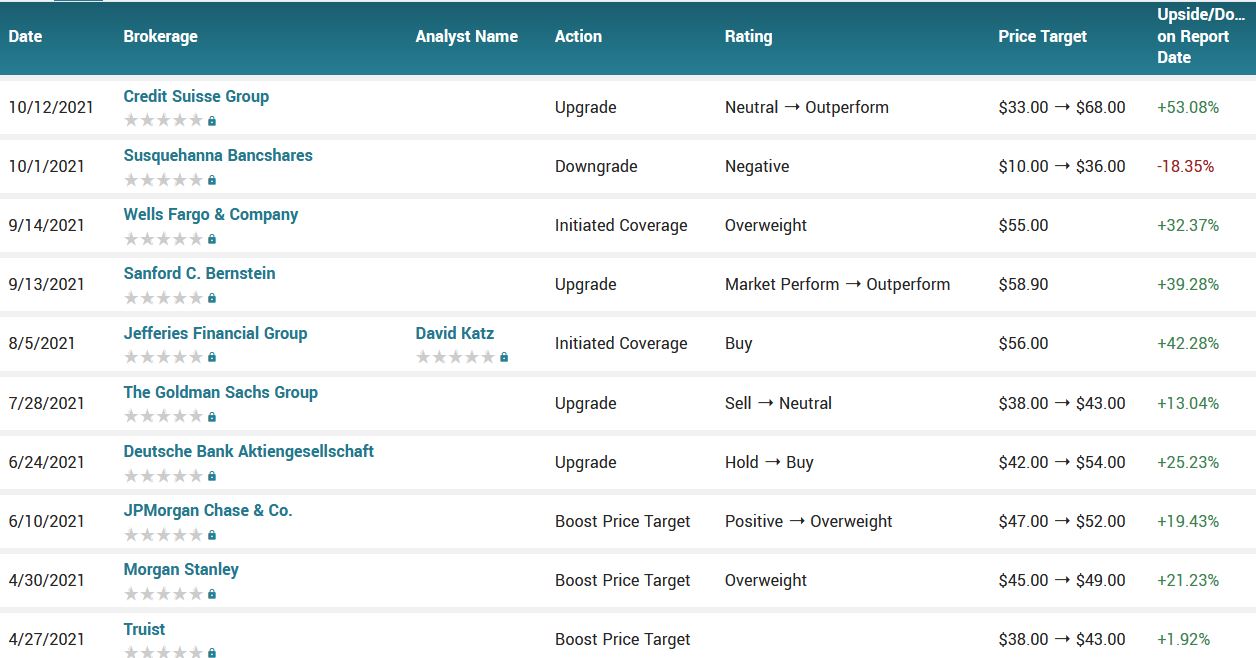
Task: Sort table by the Price Target header
Action: coord(1043,36)
